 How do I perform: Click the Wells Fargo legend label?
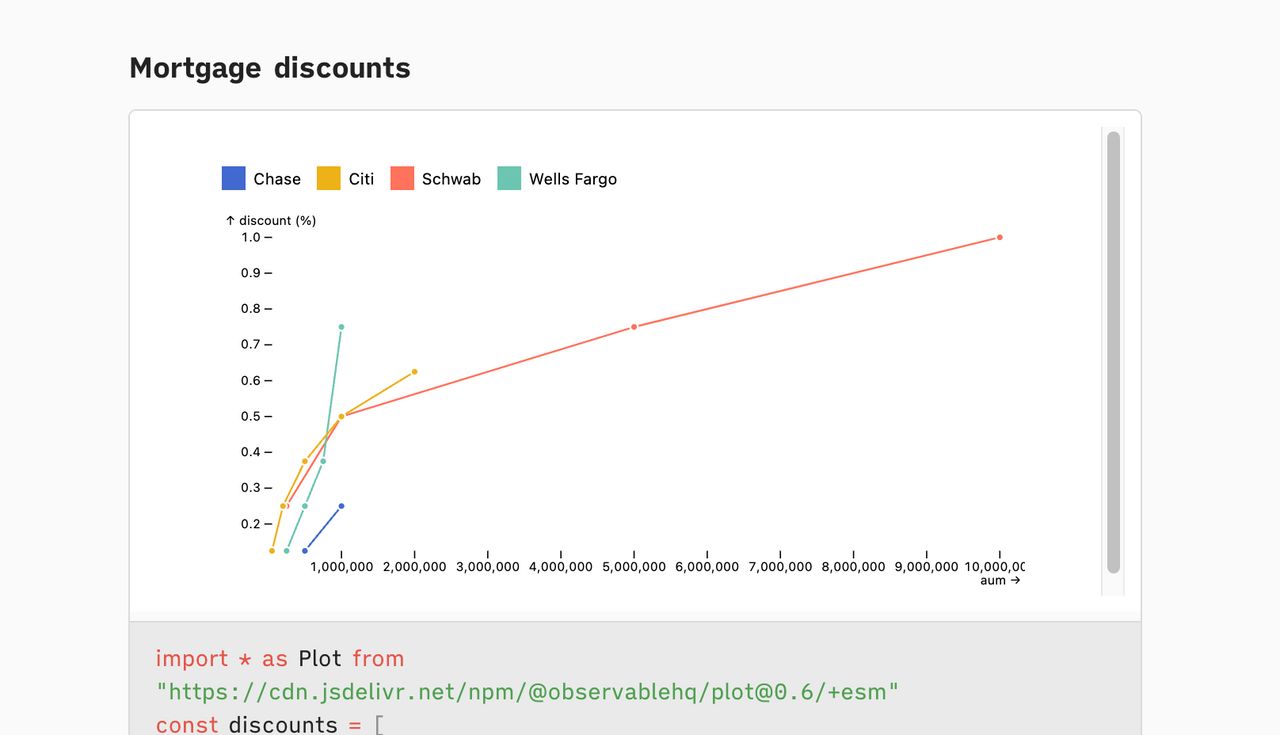[x=572, y=179]
